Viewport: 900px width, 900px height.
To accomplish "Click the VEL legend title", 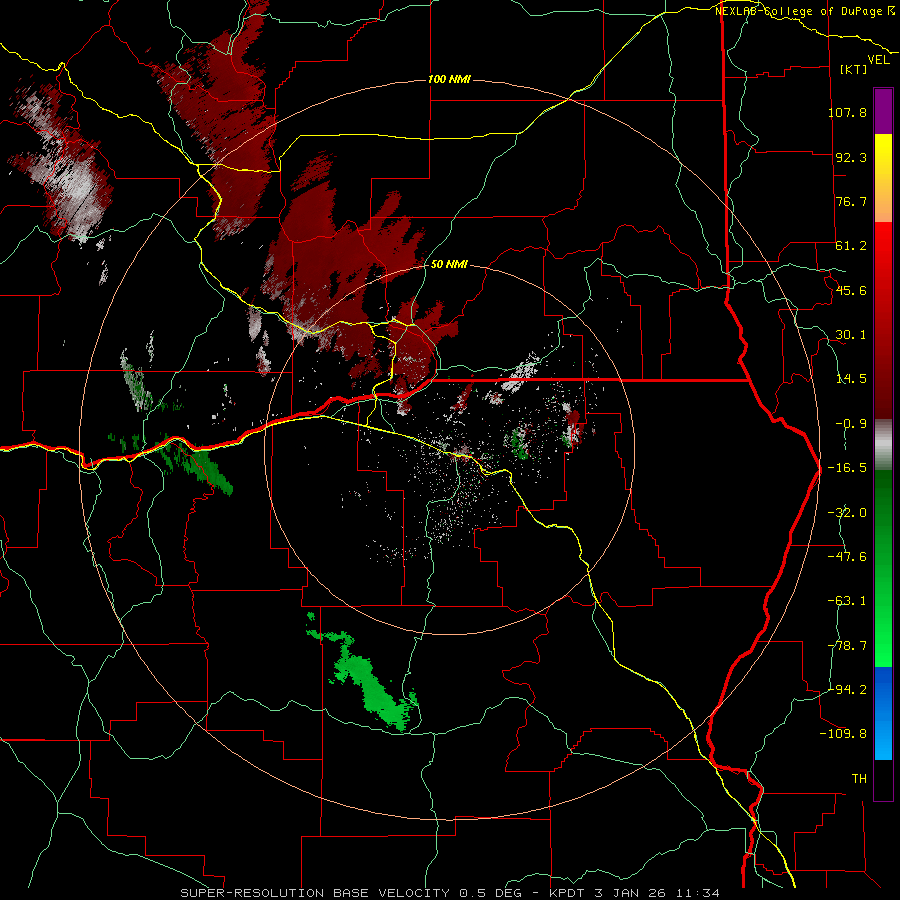I will [x=878, y=60].
